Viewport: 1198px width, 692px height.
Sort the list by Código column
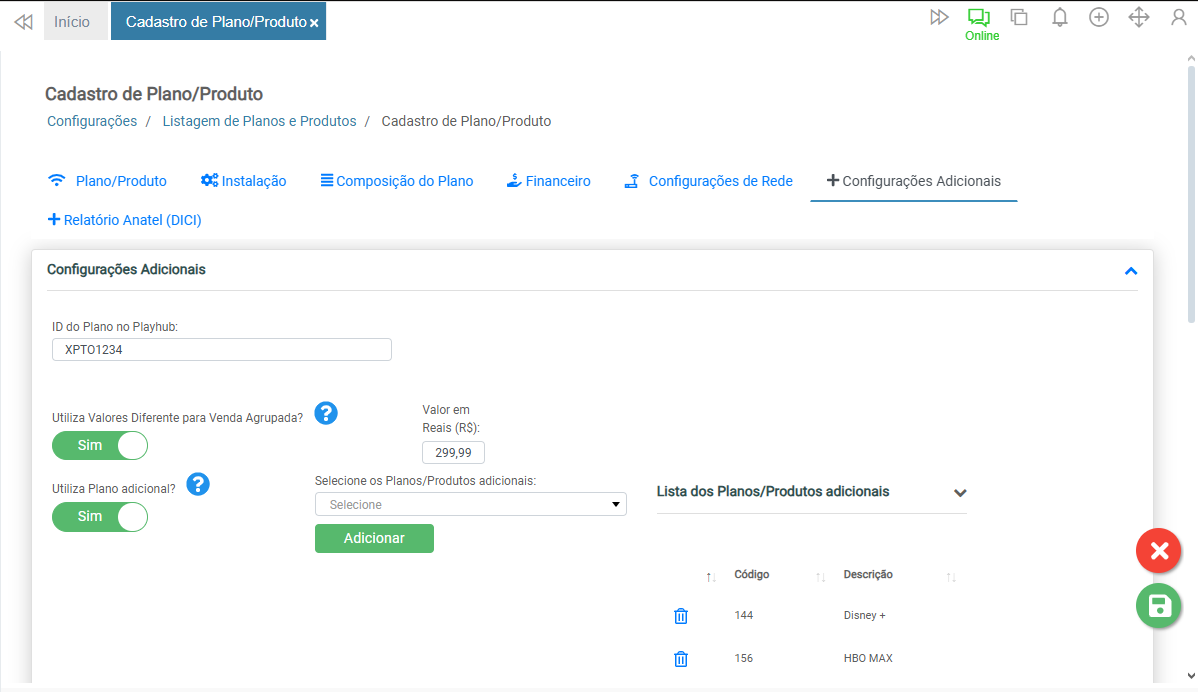(x=751, y=575)
